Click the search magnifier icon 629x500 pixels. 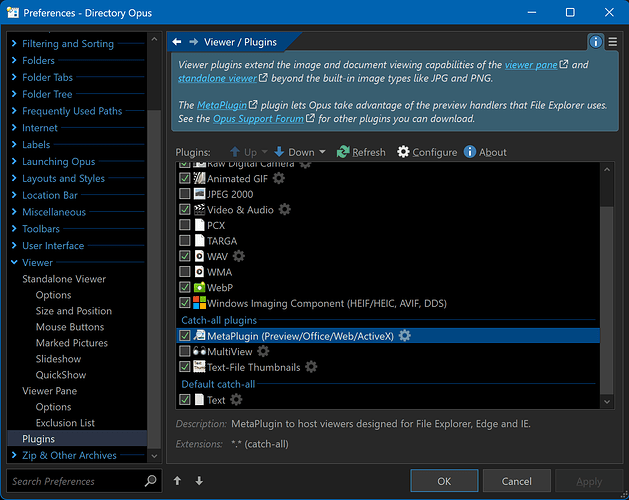[x=150, y=480]
